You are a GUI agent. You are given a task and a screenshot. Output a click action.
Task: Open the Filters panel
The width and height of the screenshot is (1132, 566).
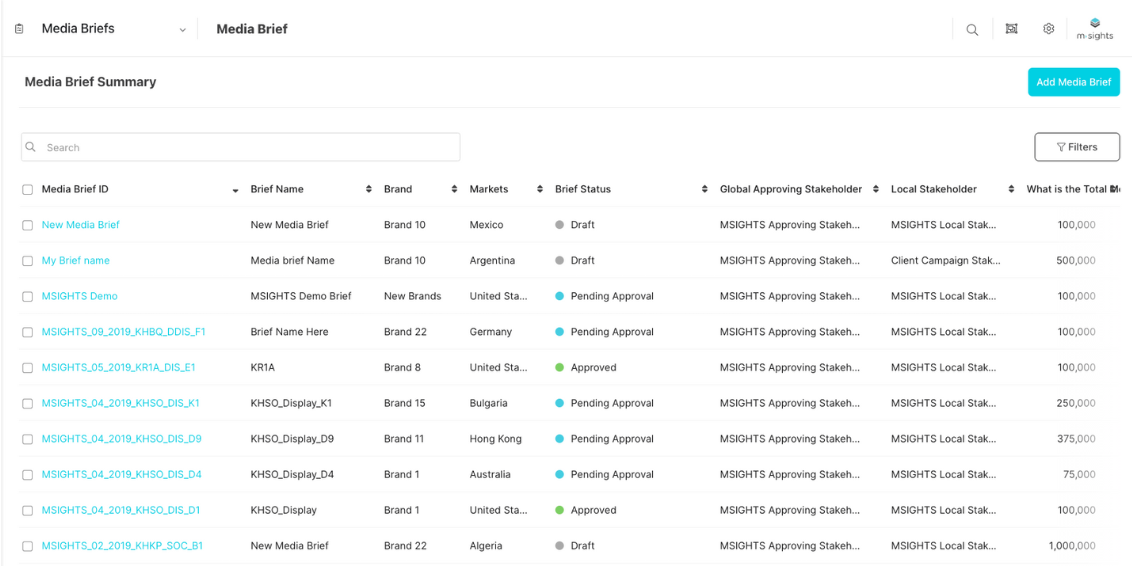[x=1076, y=147]
